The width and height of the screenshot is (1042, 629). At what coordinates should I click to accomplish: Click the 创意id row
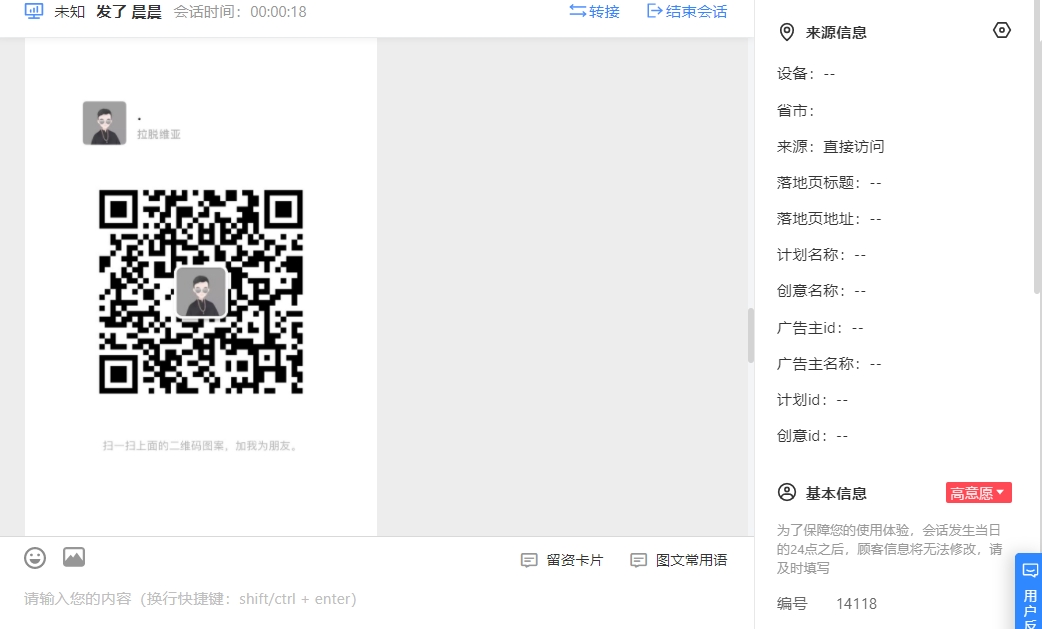pos(812,436)
